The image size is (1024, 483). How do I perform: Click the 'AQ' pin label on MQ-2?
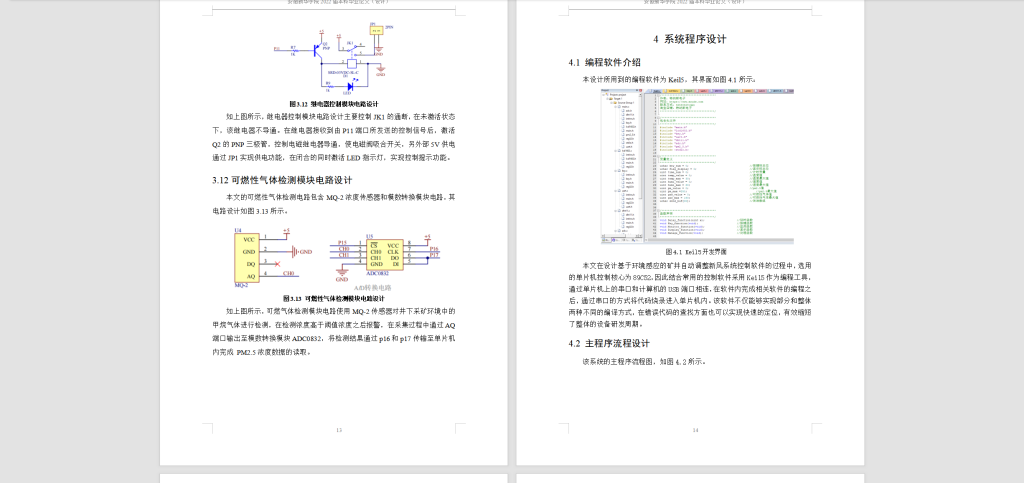click(249, 277)
